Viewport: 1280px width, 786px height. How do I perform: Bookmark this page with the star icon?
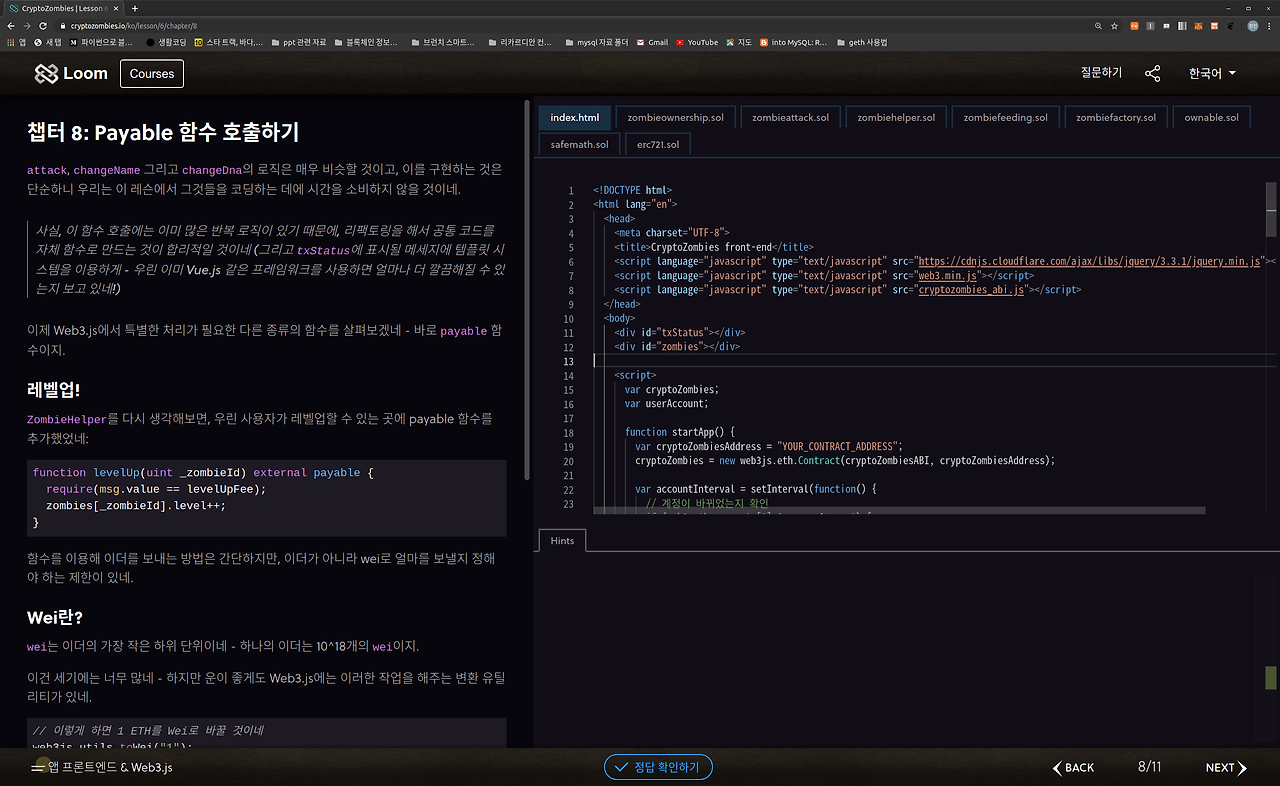coord(1115,25)
